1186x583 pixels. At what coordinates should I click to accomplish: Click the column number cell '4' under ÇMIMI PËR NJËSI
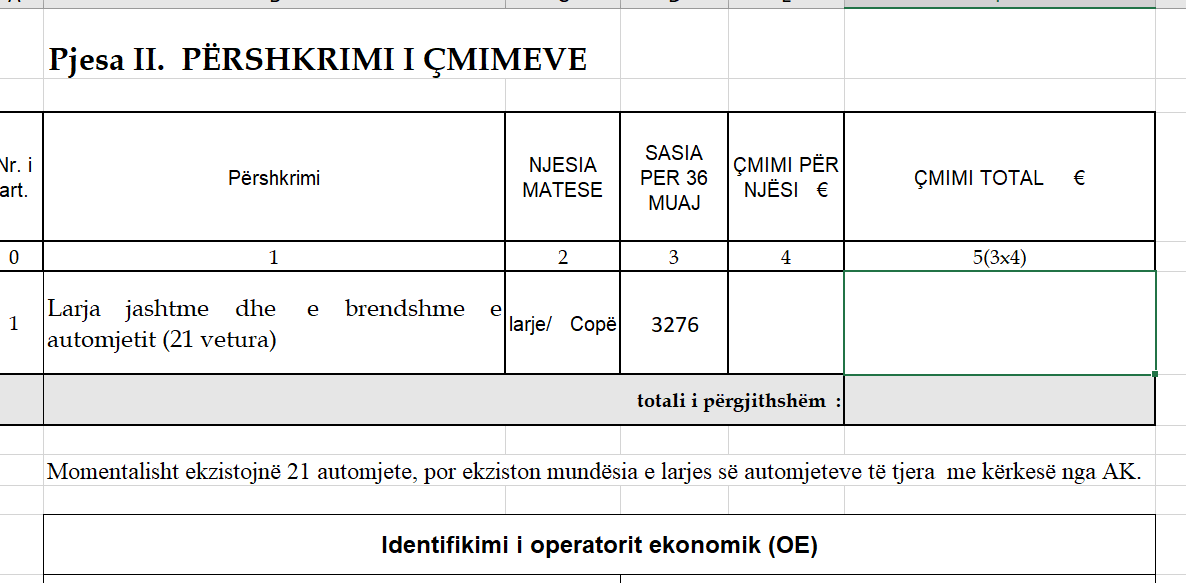786,257
